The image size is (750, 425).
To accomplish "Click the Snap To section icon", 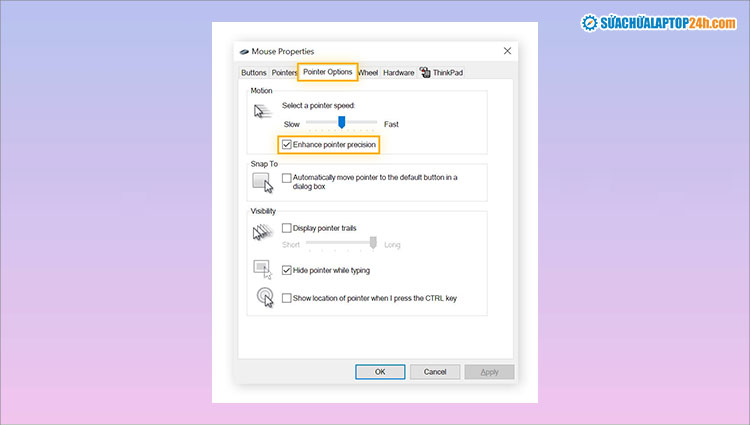I will coord(263,183).
